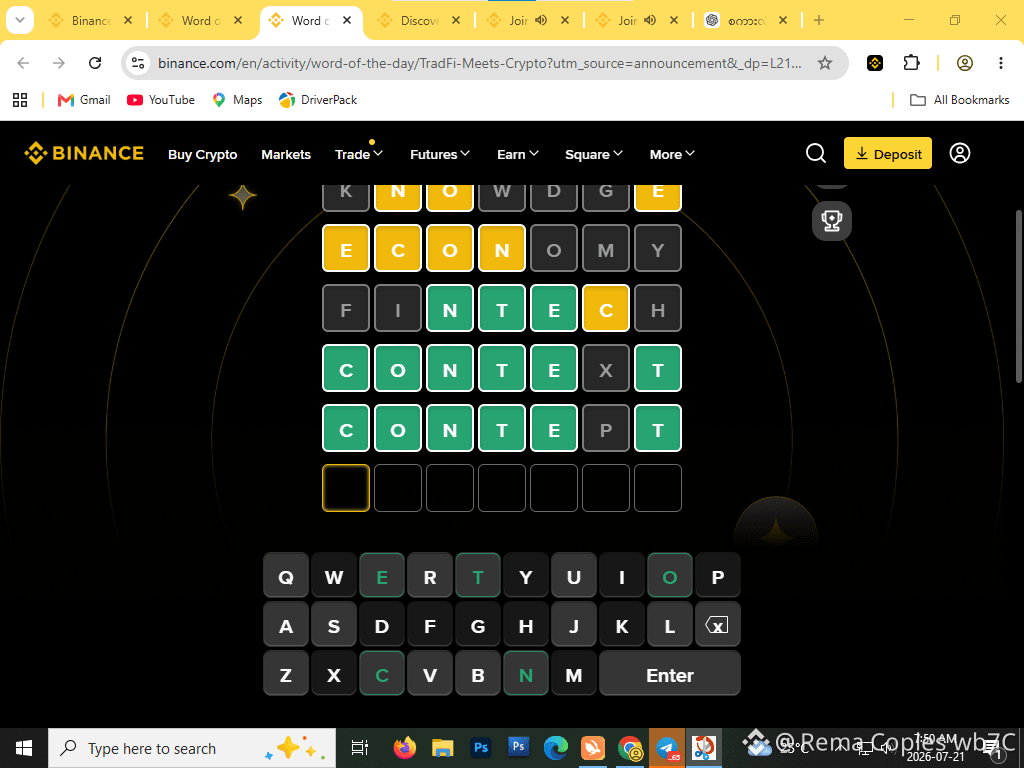Screen dimensions: 1024x768
Task: Expand the Trade dropdown menu
Action: 359,154
